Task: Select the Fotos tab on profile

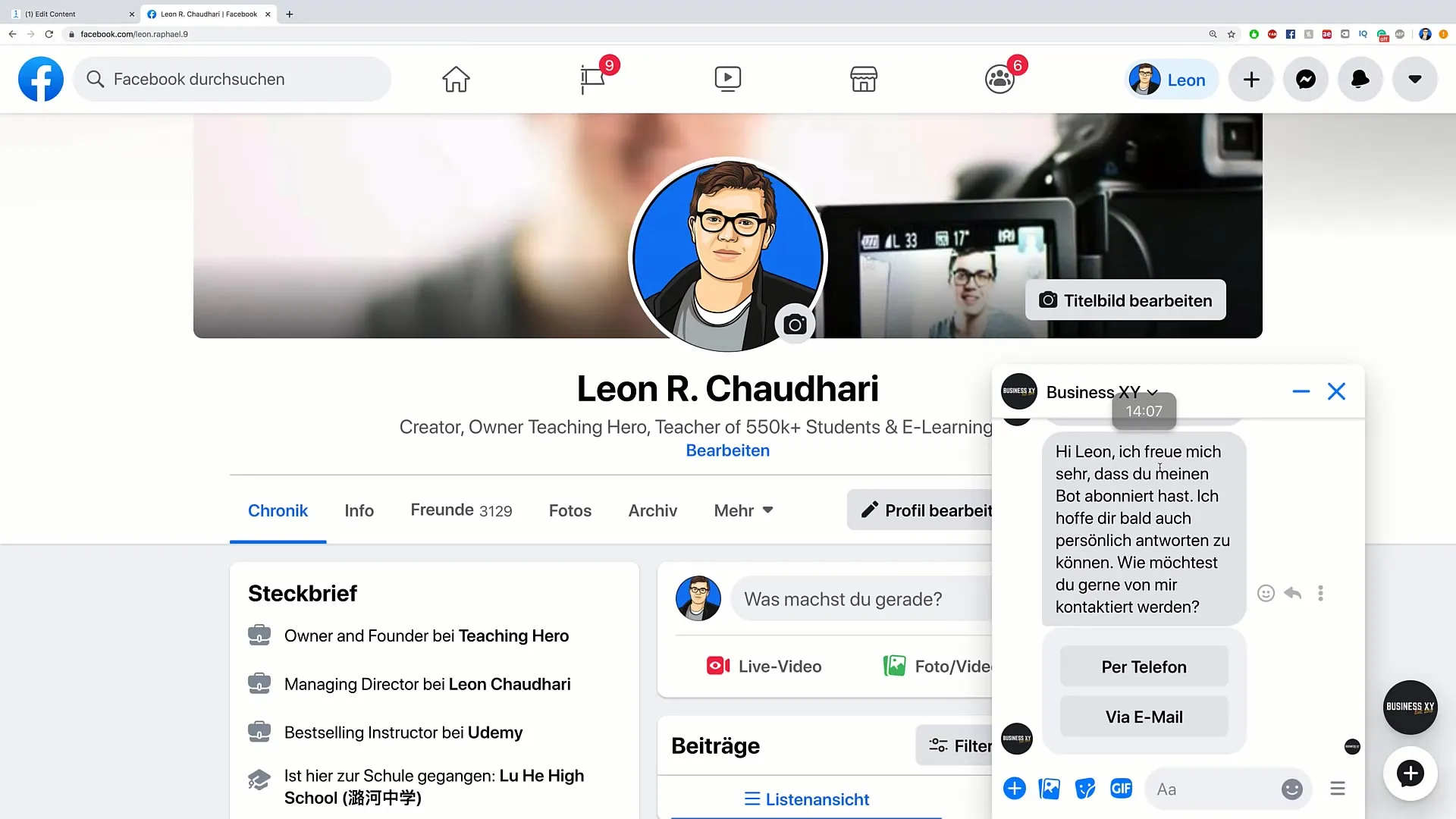Action: click(569, 510)
